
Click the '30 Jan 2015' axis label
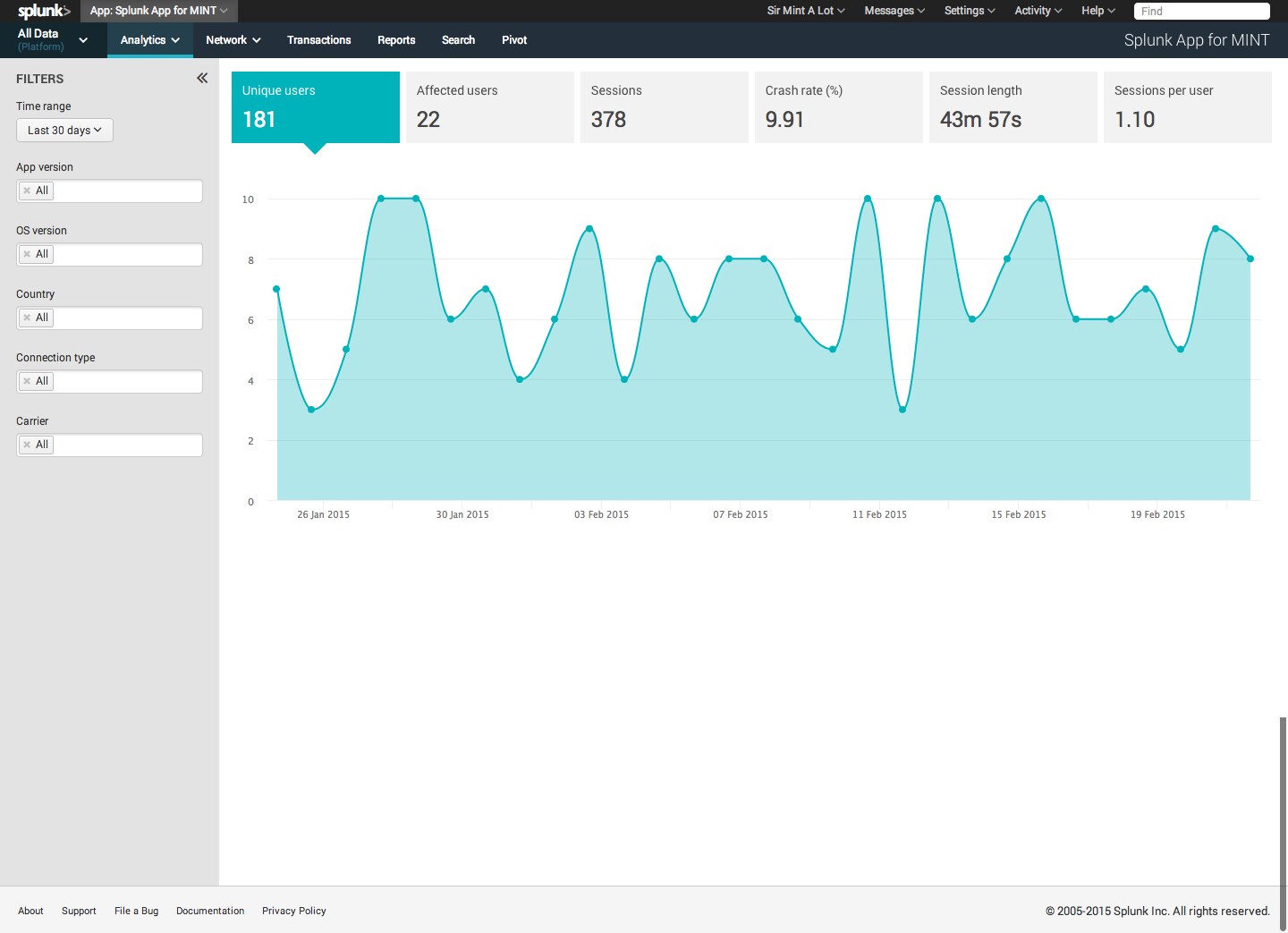[x=462, y=514]
